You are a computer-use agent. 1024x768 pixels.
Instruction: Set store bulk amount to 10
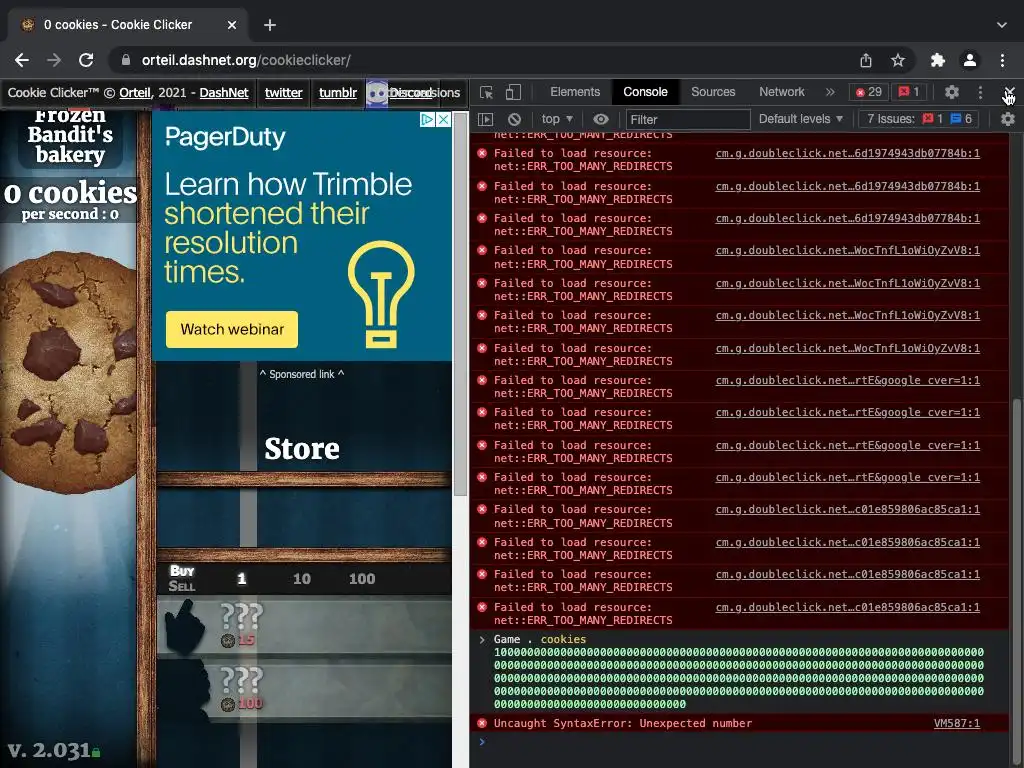pos(302,579)
